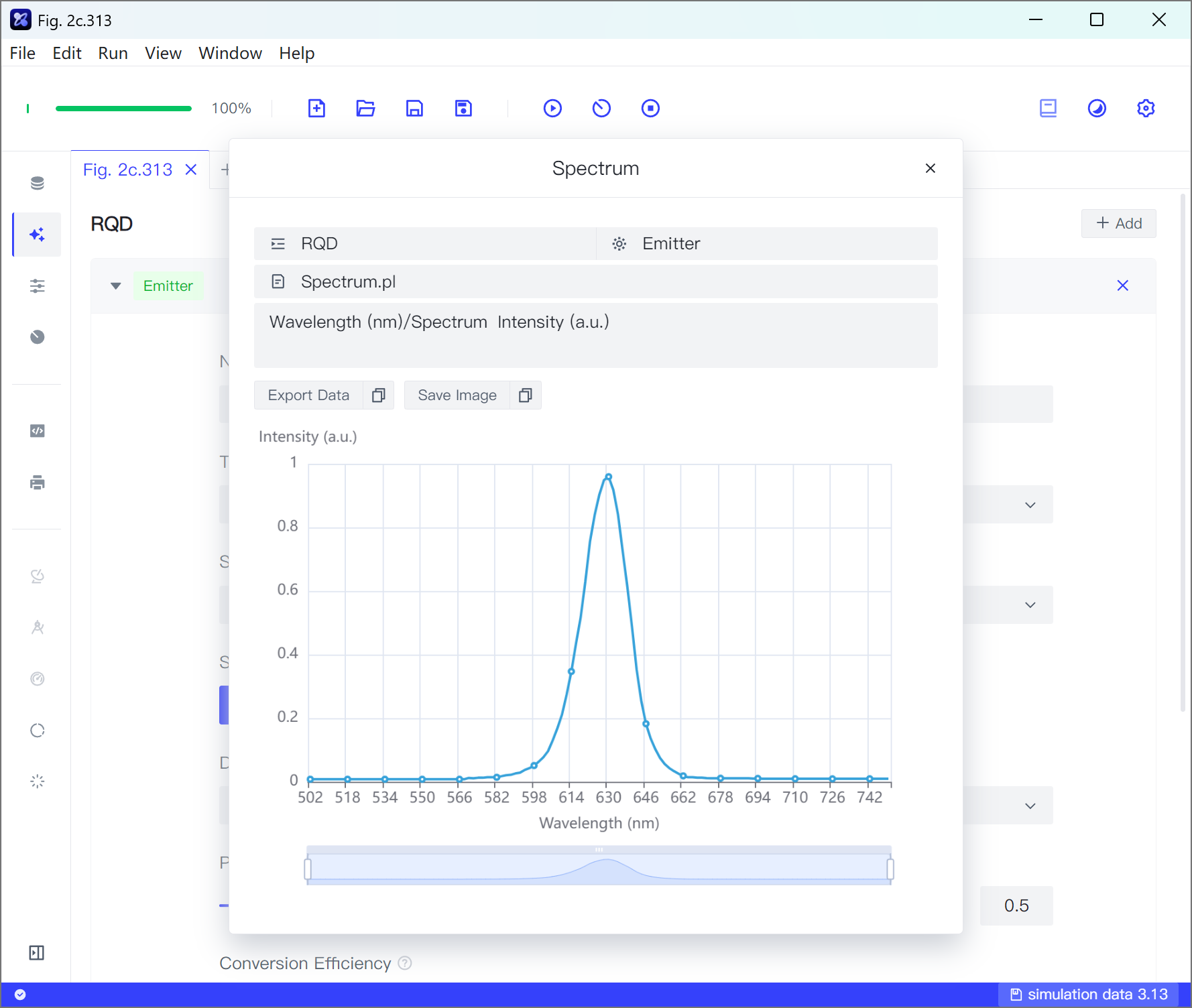Image resolution: width=1192 pixels, height=1008 pixels.
Task: Click simulation data 3.13 in status bar
Action: pos(1089,995)
